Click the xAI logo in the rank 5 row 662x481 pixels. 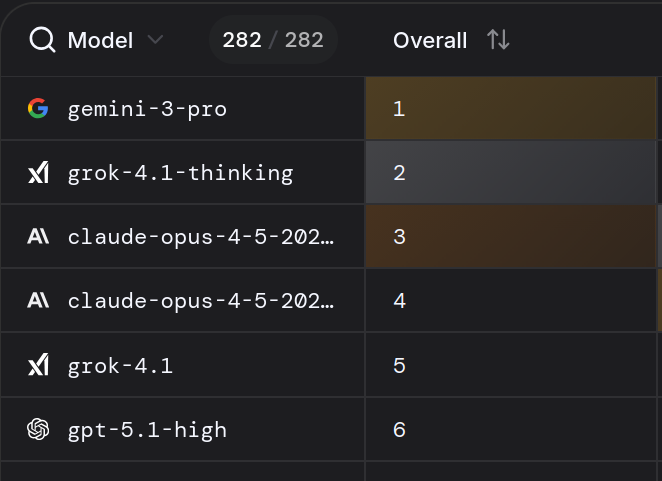tap(38, 366)
